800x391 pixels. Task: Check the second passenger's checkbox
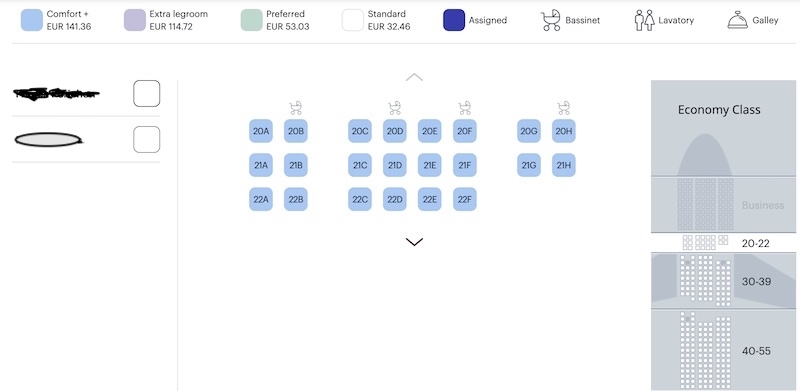point(146,139)
